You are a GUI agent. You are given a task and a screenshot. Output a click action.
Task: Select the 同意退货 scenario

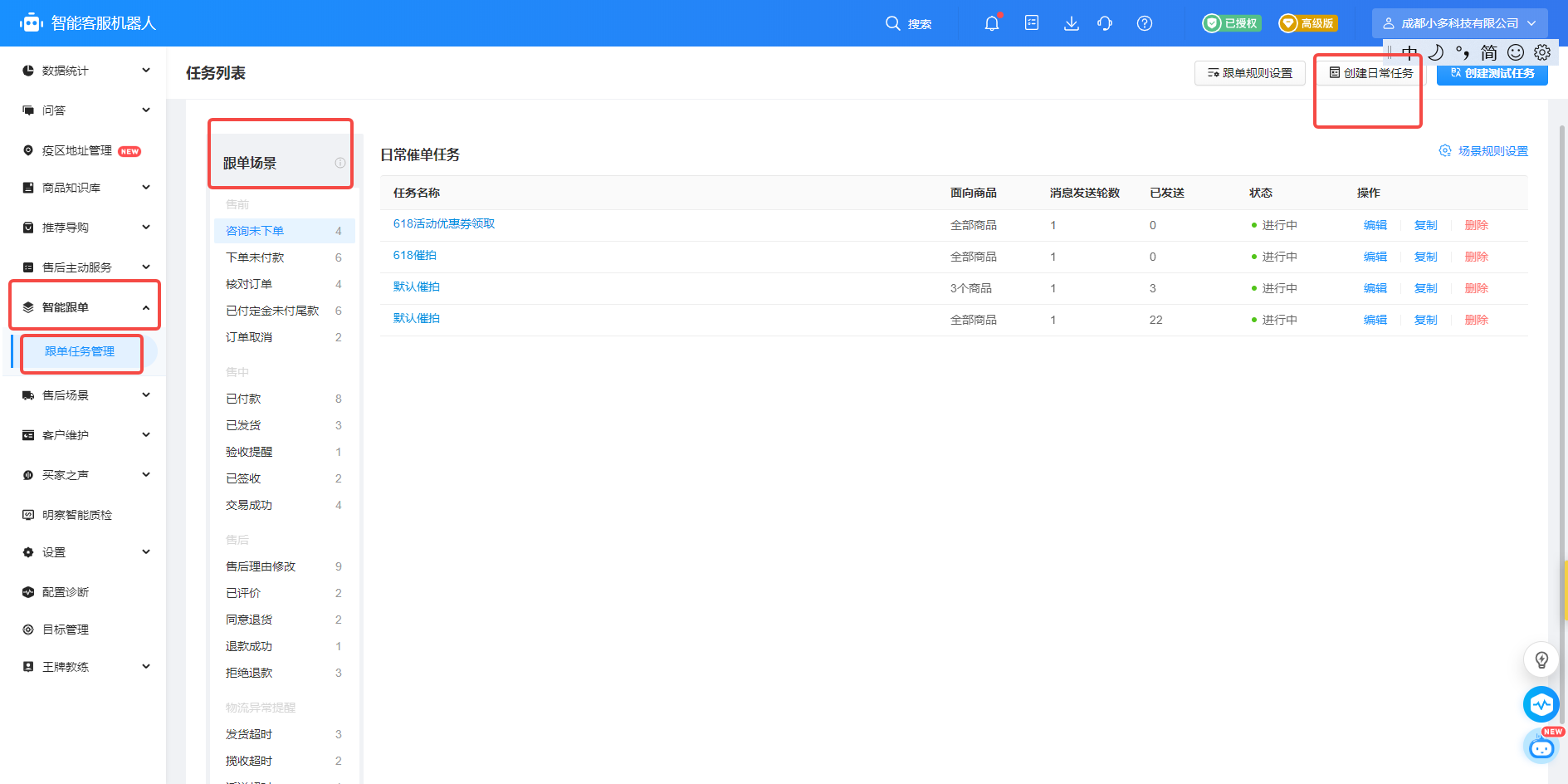285,620
